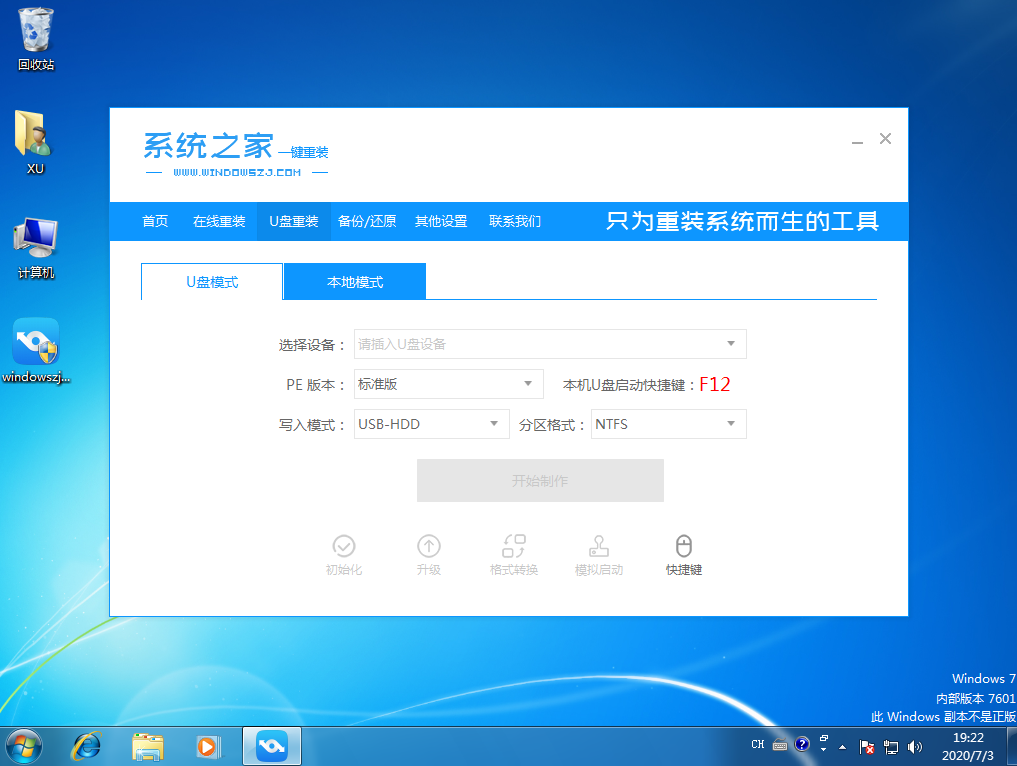This screenshot has height=766, width=1017.
Task: Select the 计算机 Computer desktop icon
Action: point(36,248)
